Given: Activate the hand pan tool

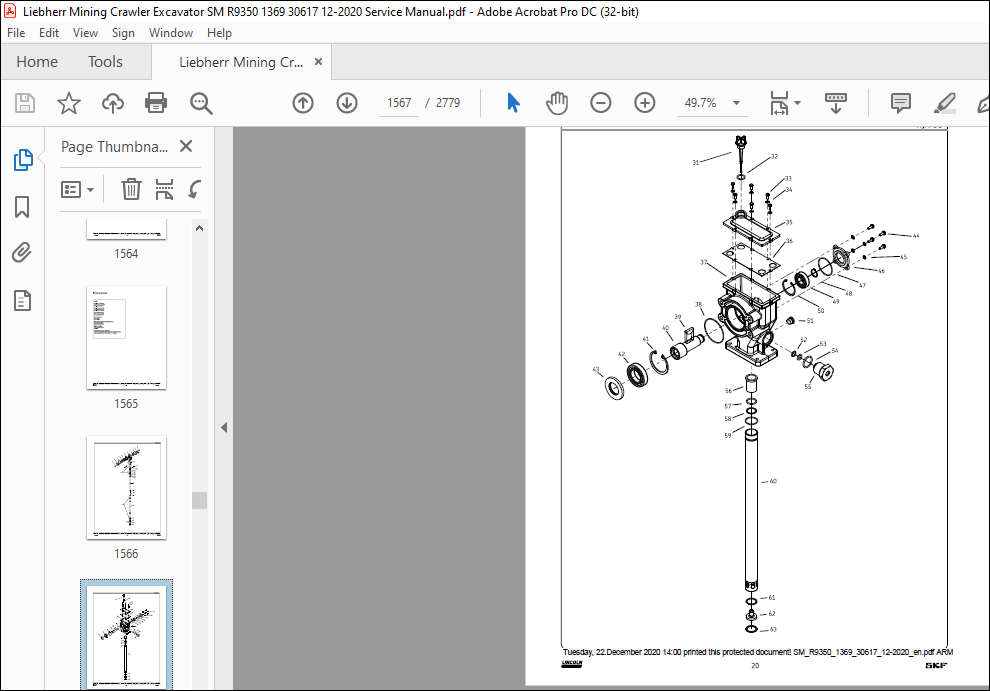Looking at the screenshot, I should (x=557, y=103).
